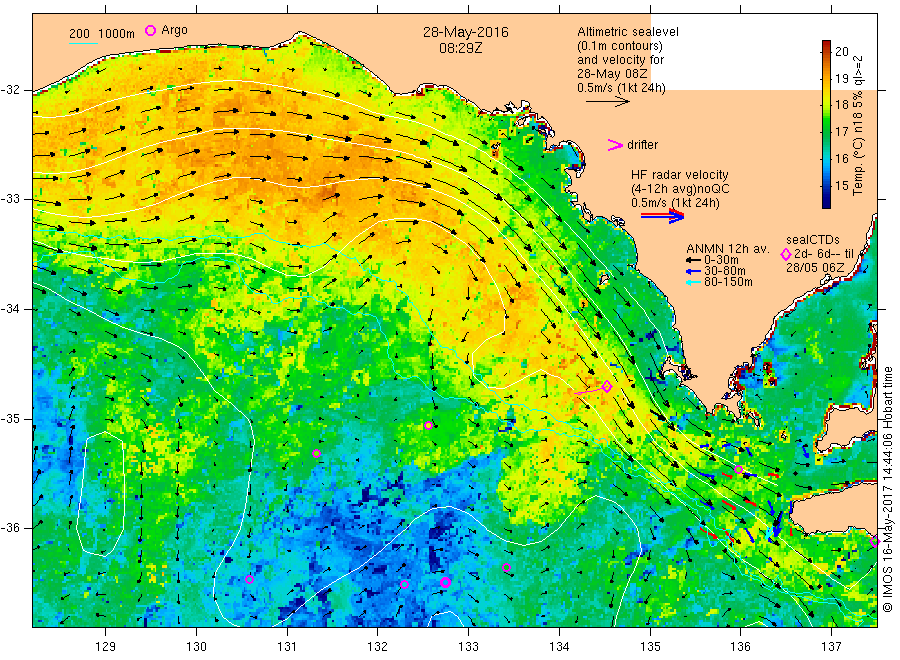Click the '1000m' depth contour label
Image resolution: width=900 pixels, height=660 pixels.
pyautogui.click(x=117, y=34)
